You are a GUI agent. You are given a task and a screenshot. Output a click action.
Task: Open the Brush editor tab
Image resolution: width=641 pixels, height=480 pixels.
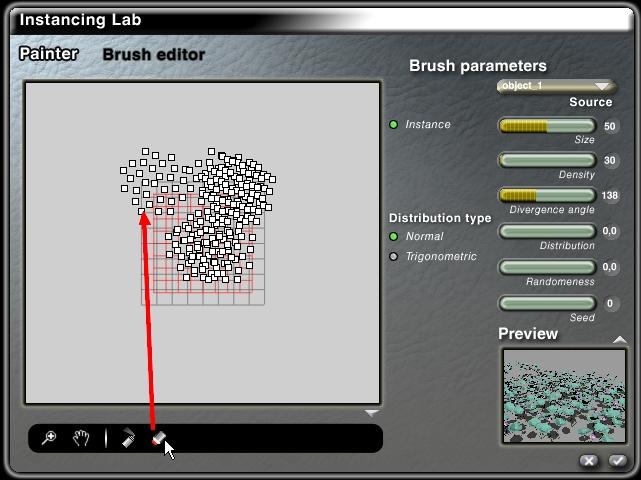[x=154, y=54]
